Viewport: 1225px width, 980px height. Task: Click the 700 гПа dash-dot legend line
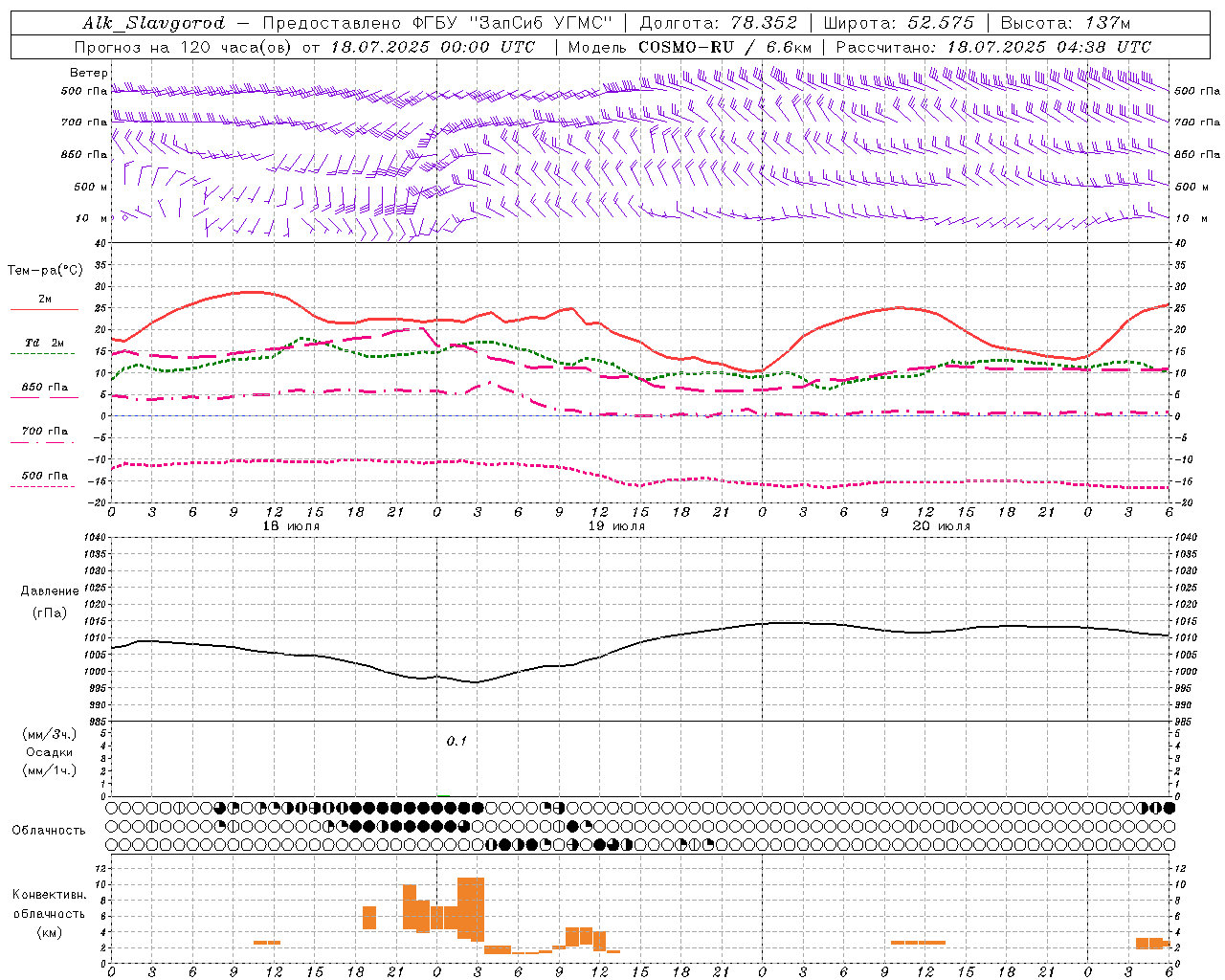click(x=44, y=442)
